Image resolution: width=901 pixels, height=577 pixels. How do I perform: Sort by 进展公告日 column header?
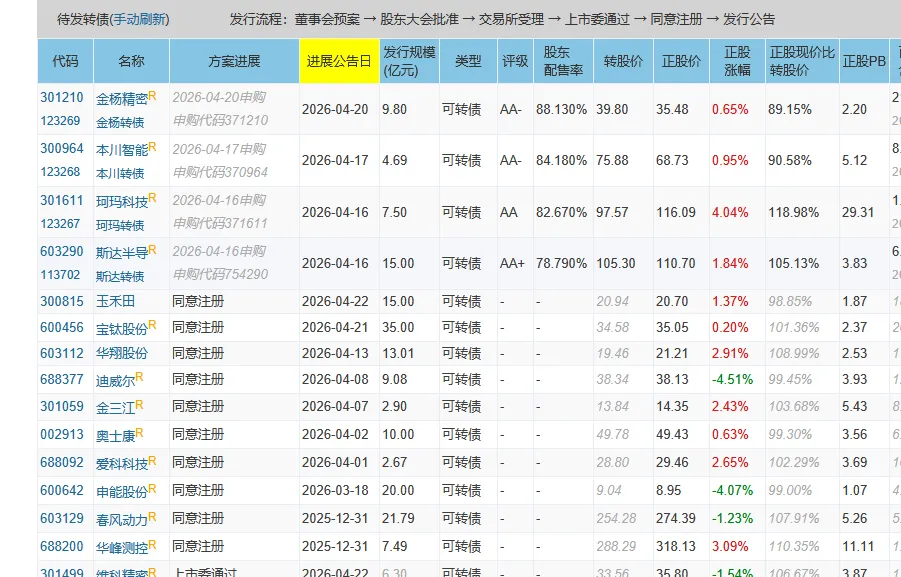pos(339,61)
